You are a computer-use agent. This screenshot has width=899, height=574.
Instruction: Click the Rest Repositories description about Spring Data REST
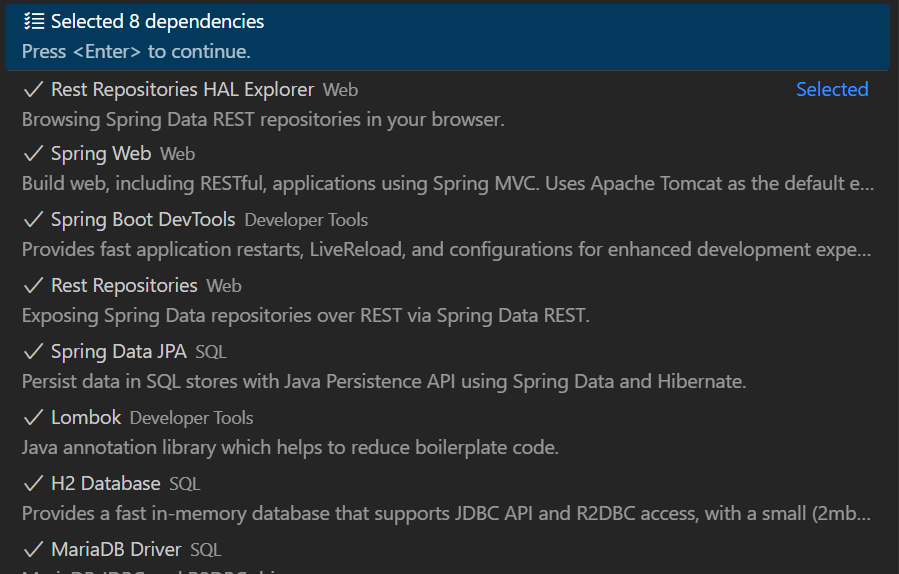point(306,316)
